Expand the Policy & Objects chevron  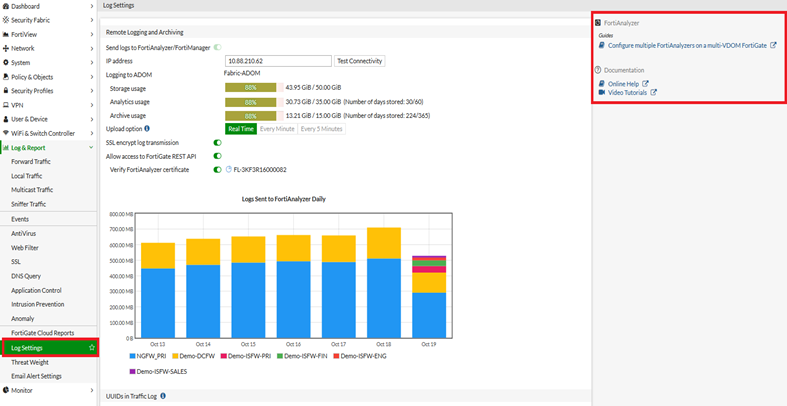point(92,77)
